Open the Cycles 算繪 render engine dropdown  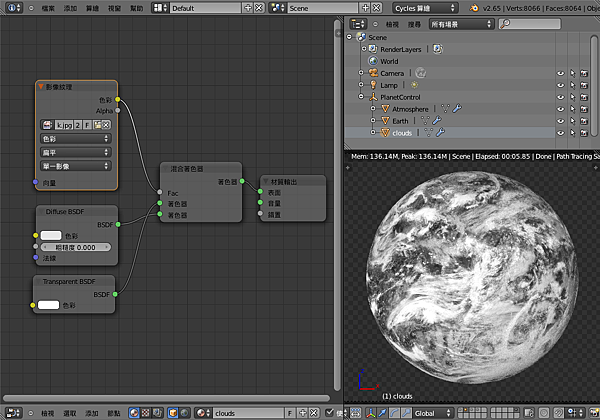point(425,8)
